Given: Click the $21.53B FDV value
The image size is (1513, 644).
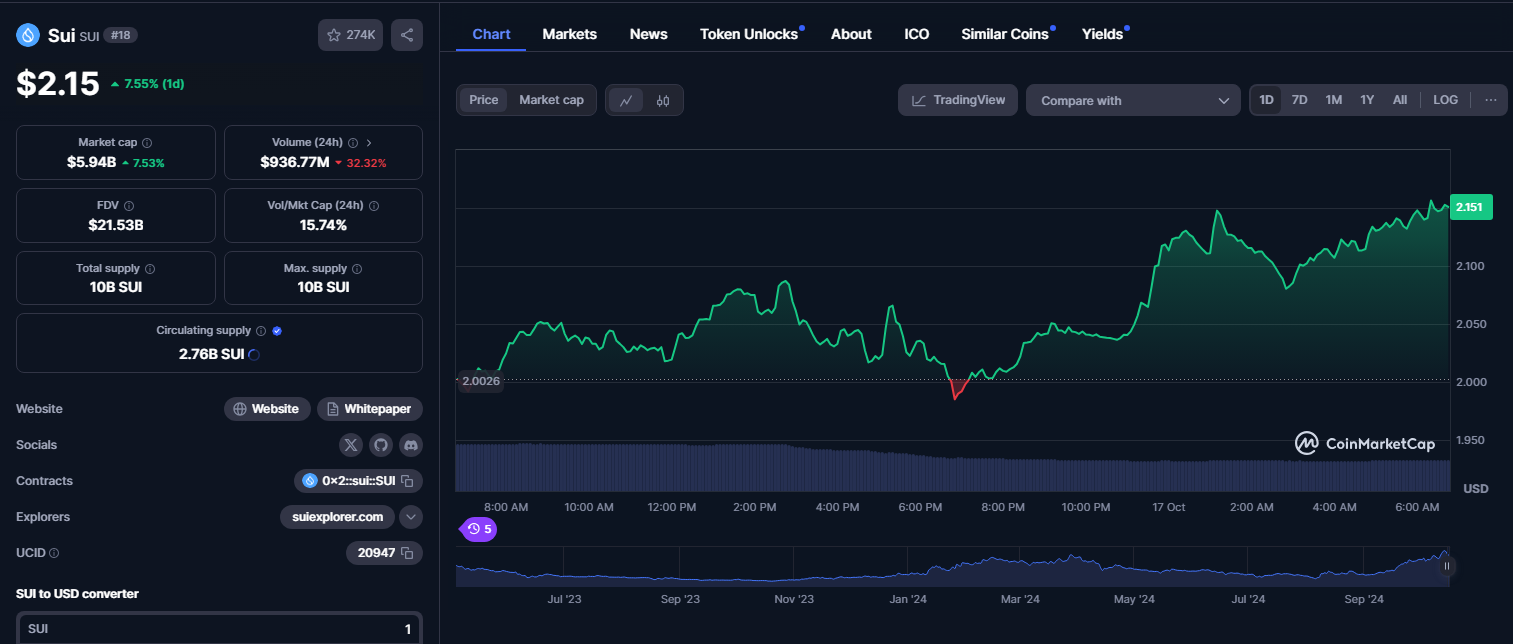Looking at the screenshot, I should (116, 225).
